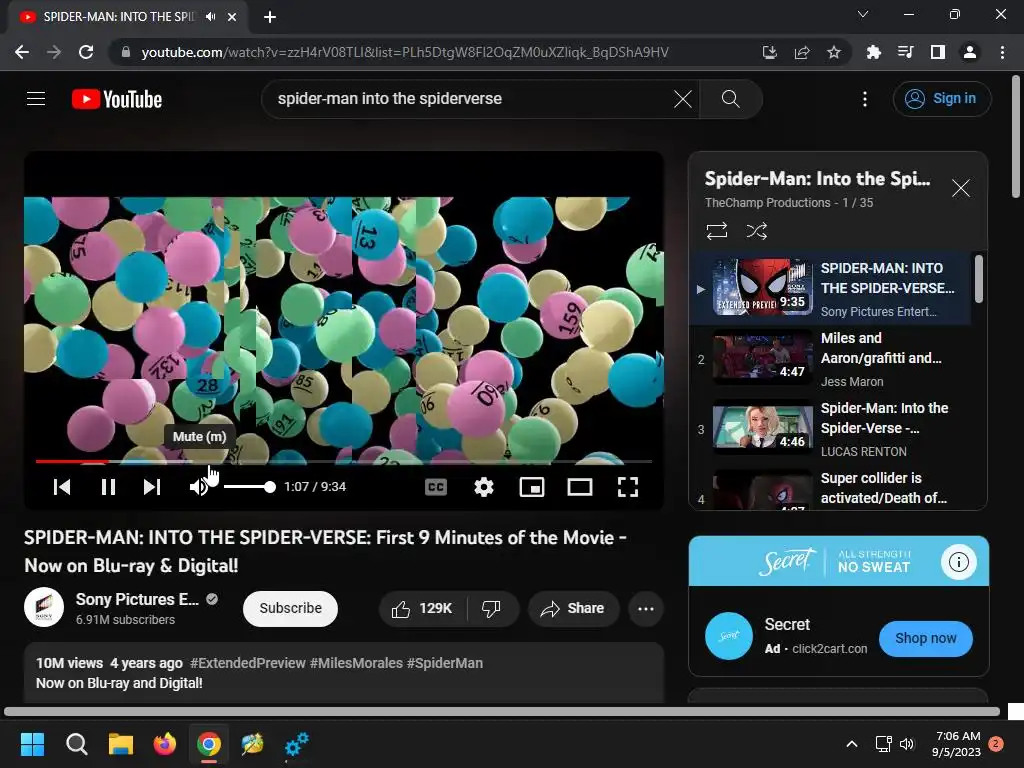Toggle closed captions CC button

coord(436,487)
